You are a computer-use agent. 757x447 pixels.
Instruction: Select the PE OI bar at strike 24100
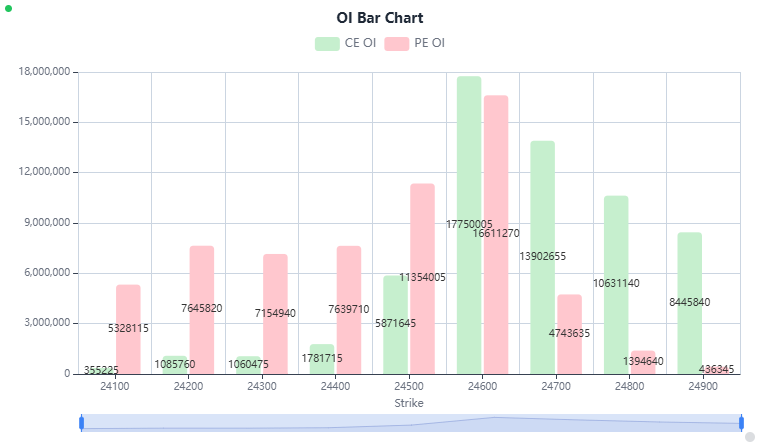[128, 329]
